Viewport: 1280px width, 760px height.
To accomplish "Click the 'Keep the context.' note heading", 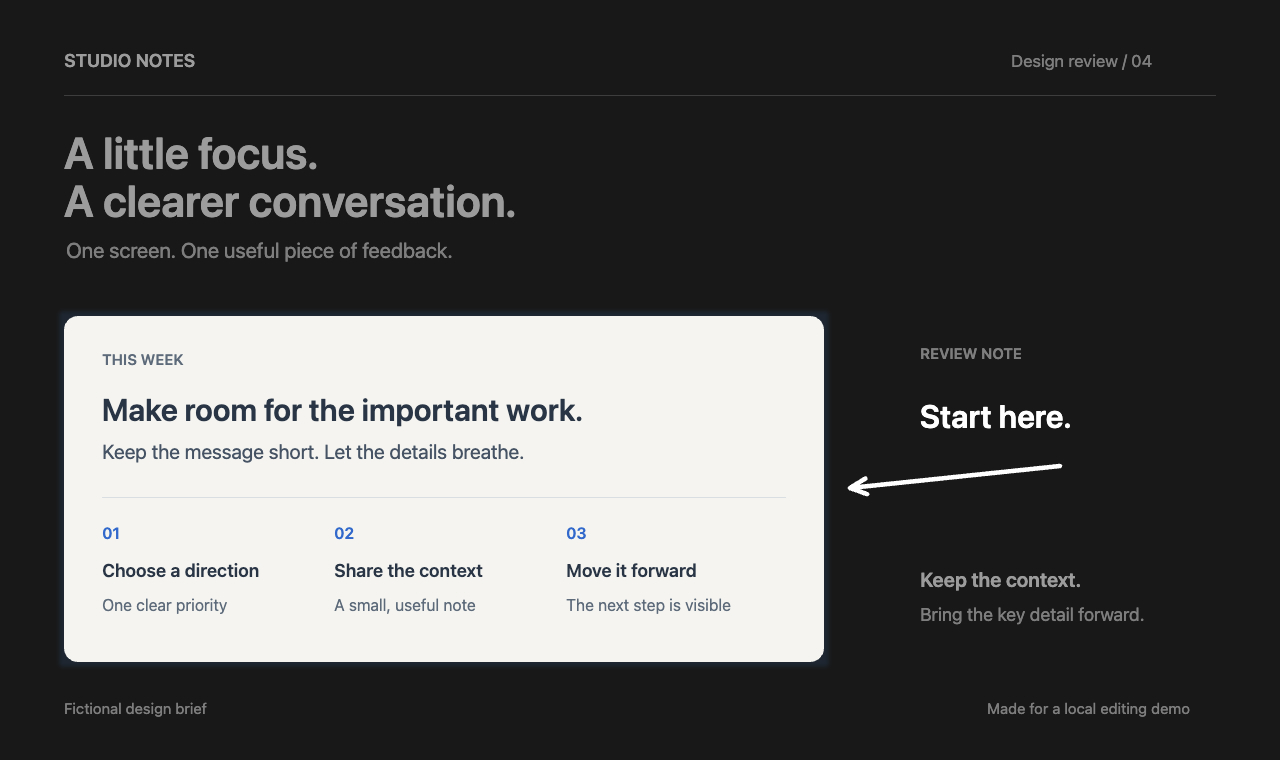I will click(x=1000, y=580).
